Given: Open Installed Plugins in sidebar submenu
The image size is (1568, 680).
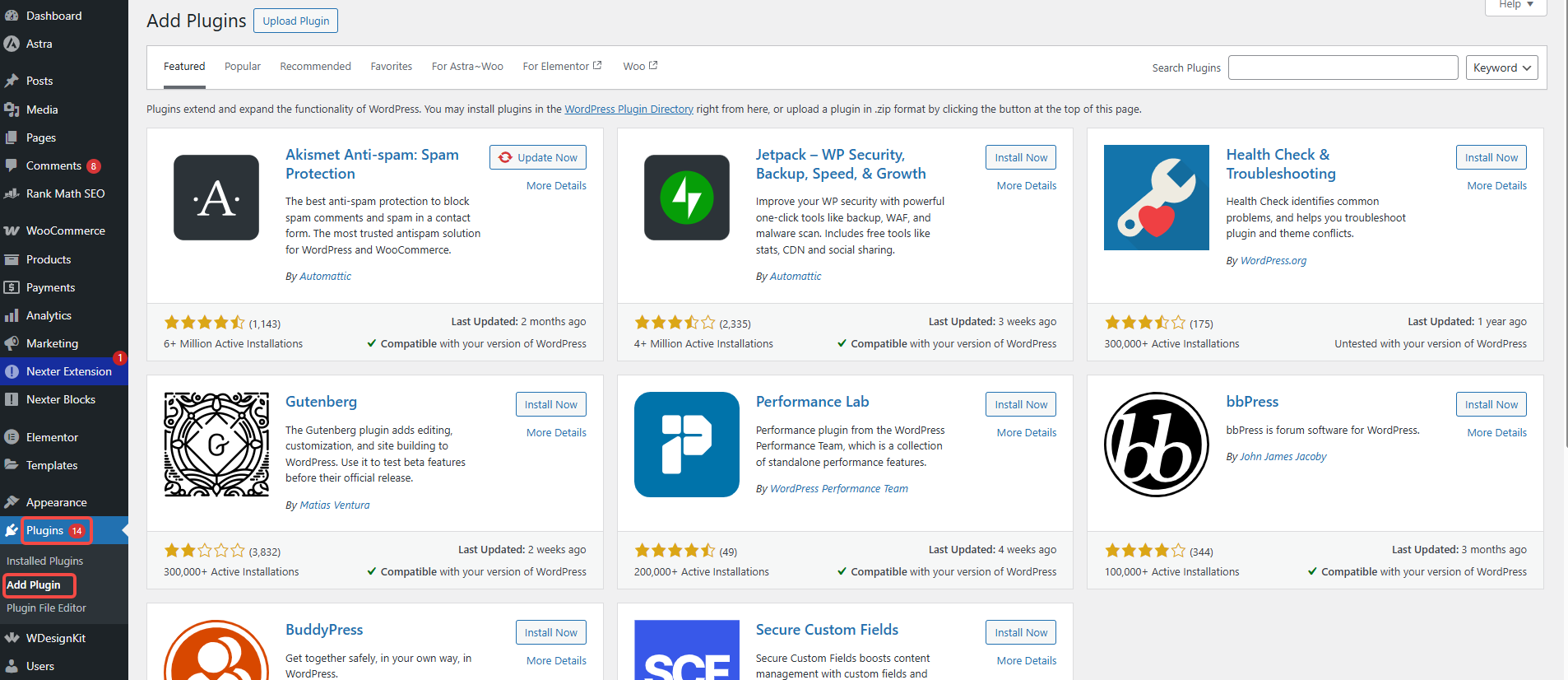Looking at the screenshot, I should point(45,561).
